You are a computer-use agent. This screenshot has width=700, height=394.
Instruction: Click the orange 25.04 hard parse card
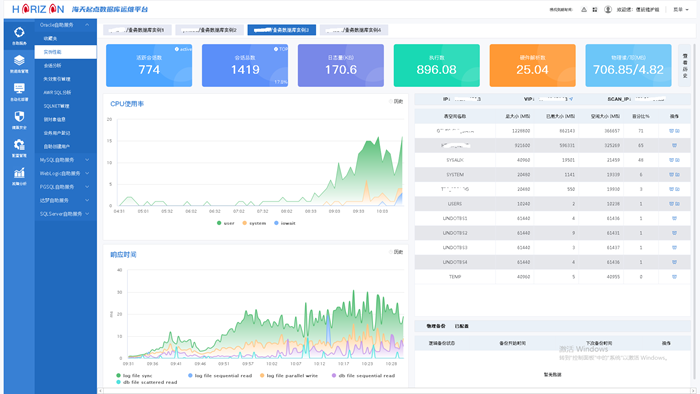tap(533, 65)
